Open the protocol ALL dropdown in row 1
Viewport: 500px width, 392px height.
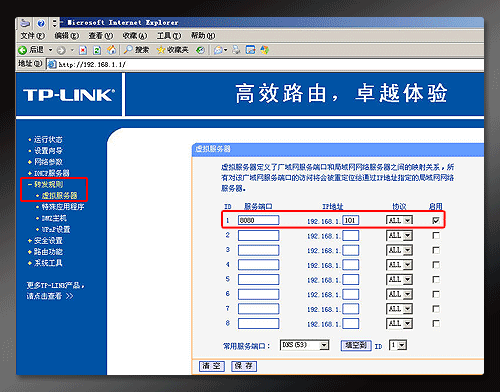[x=399, y=220]
